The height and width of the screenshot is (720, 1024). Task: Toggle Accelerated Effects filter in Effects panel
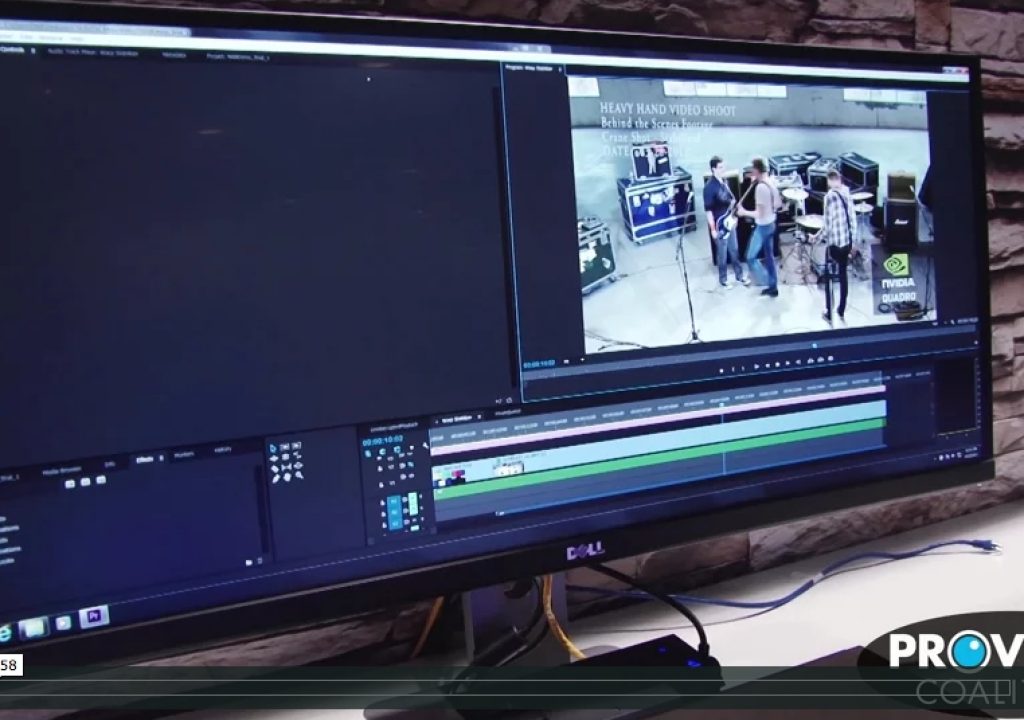click(x=70, y=484)
